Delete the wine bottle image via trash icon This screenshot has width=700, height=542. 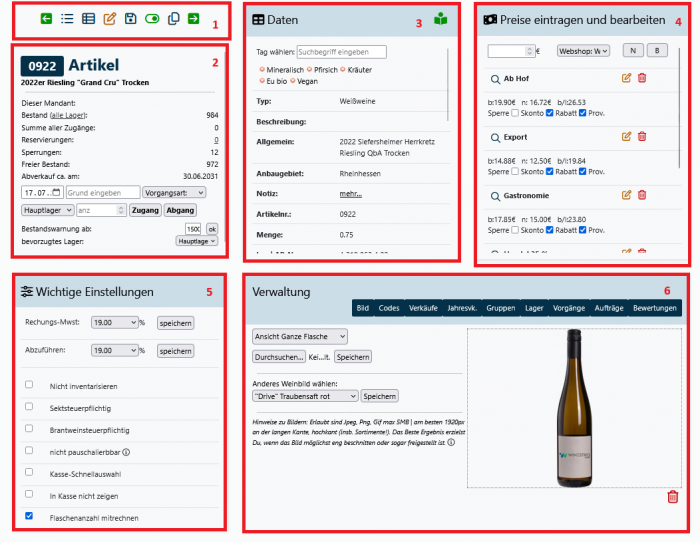point(672,497)
